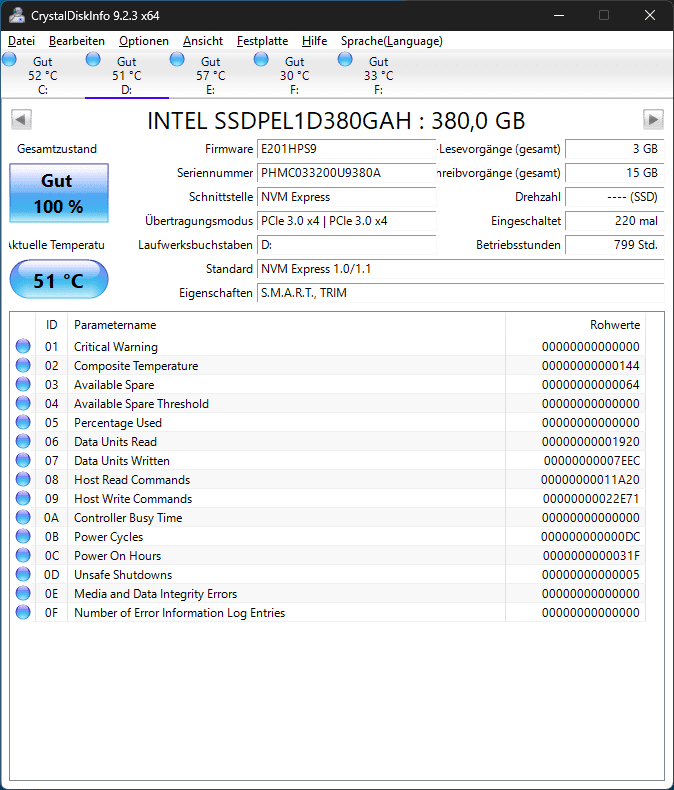Screen dimensions: 674x790
Task: Open the Hilfe menu
Action: click(314, 41)
